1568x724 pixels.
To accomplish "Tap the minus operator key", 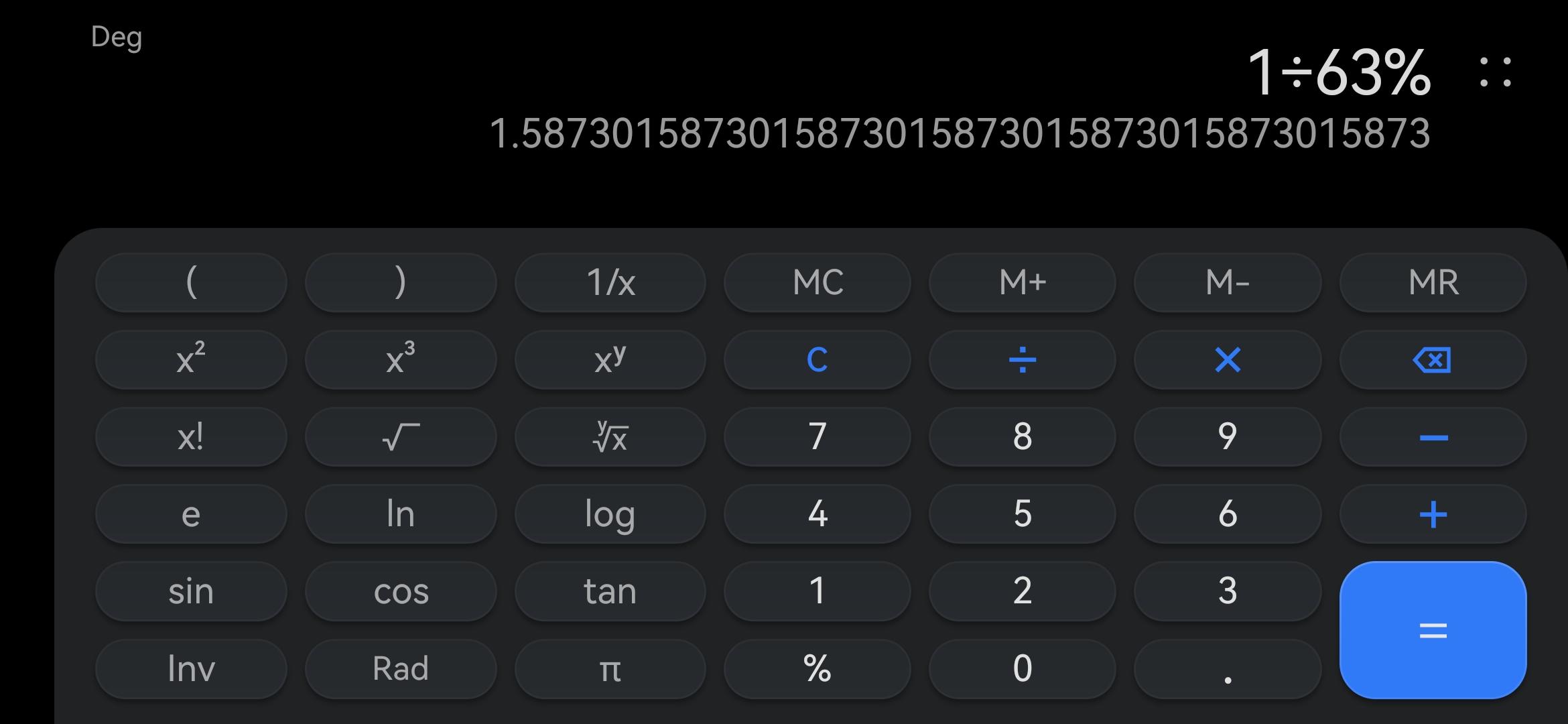I will click(1433, 438).
